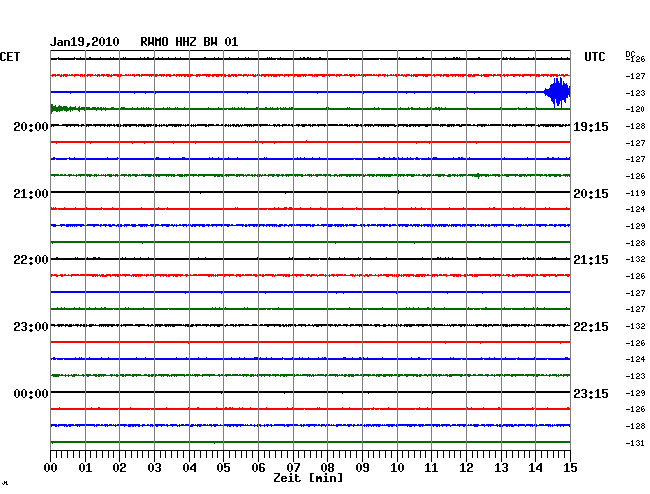Click the 21:15 UTC time label
Viewport: 650px width, 494px height.
click(591, 260)
